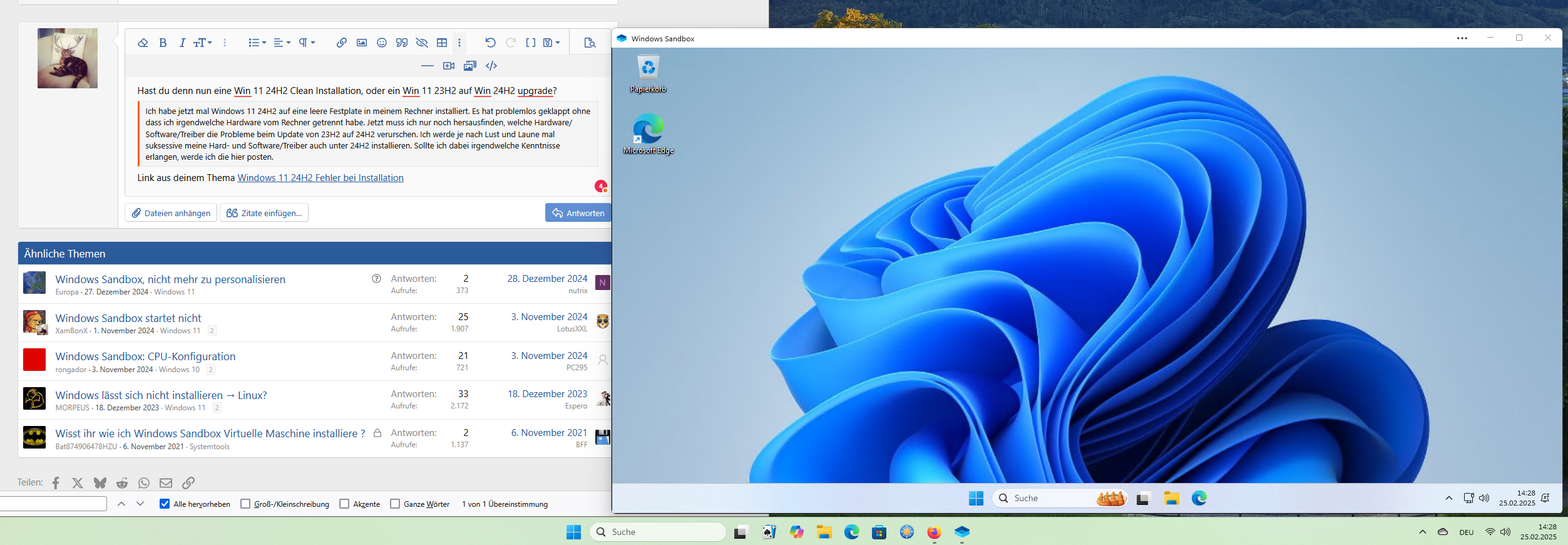Click the Sandbox taskbar Suche box
Viewport: 1568px width, 545px height.
tap(1060, 498)
